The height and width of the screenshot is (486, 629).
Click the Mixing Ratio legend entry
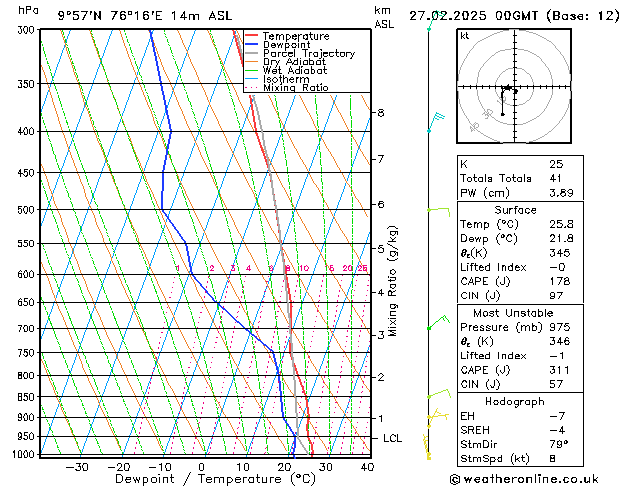(x=295, y=88)
